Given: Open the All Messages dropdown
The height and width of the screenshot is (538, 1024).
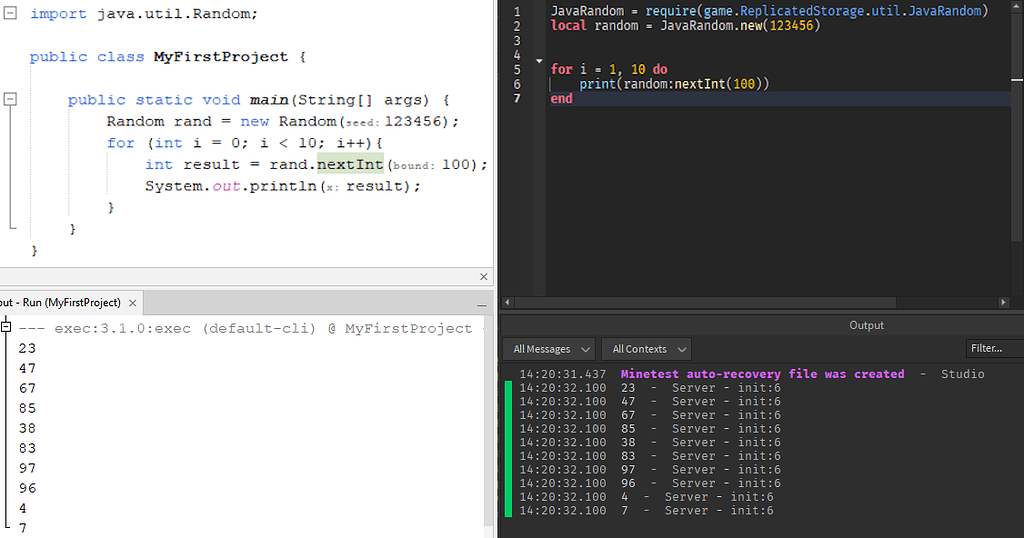Looking at the screenshot, I should click(x=552, y=349).
